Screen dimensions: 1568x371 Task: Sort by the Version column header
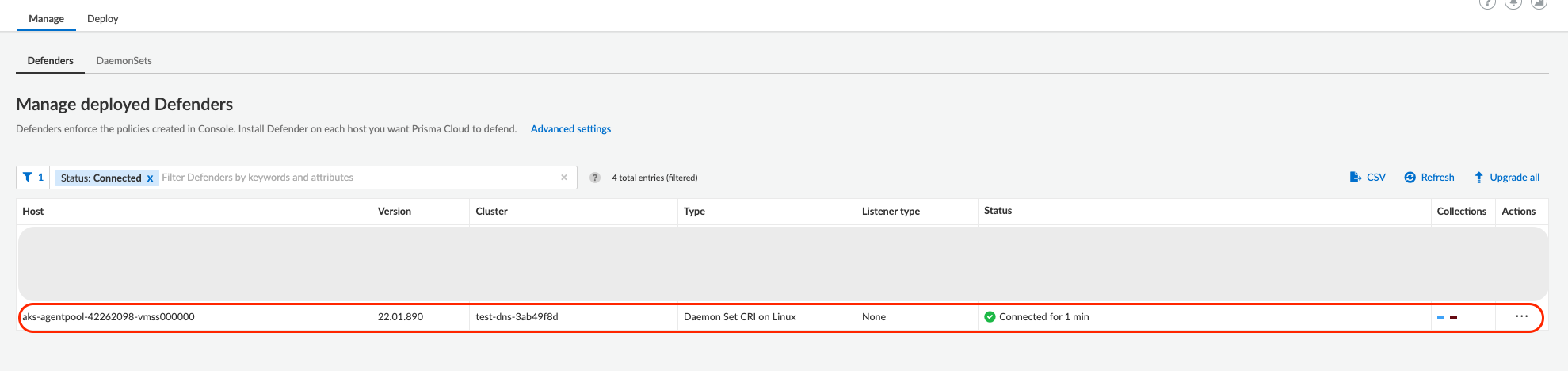coord(395,212)
